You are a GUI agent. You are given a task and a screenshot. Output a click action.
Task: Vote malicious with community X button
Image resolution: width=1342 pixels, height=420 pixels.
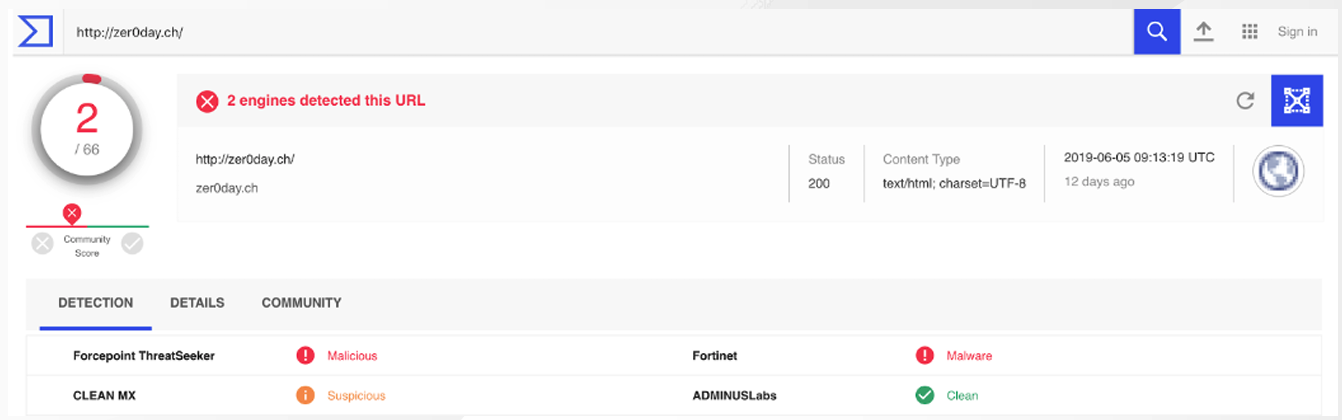[42, 244]
